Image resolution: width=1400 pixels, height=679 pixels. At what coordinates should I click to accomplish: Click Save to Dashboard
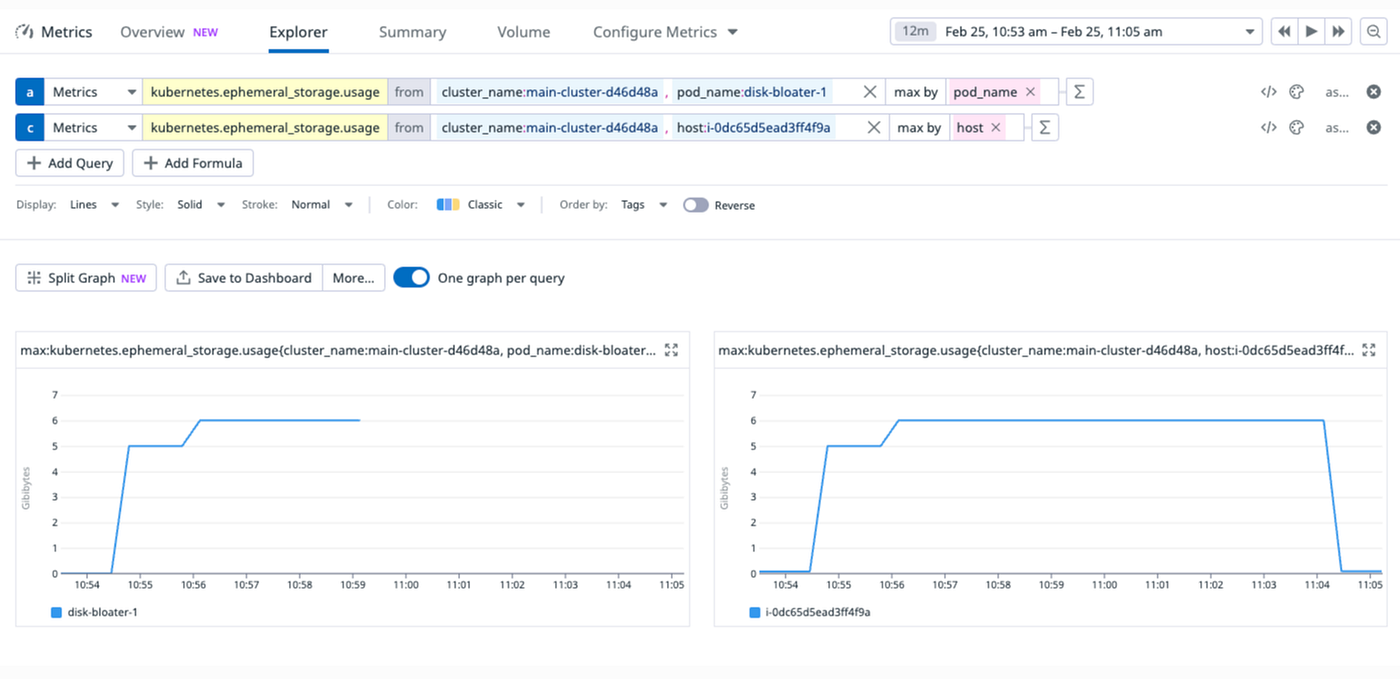(x=244, y=278)
